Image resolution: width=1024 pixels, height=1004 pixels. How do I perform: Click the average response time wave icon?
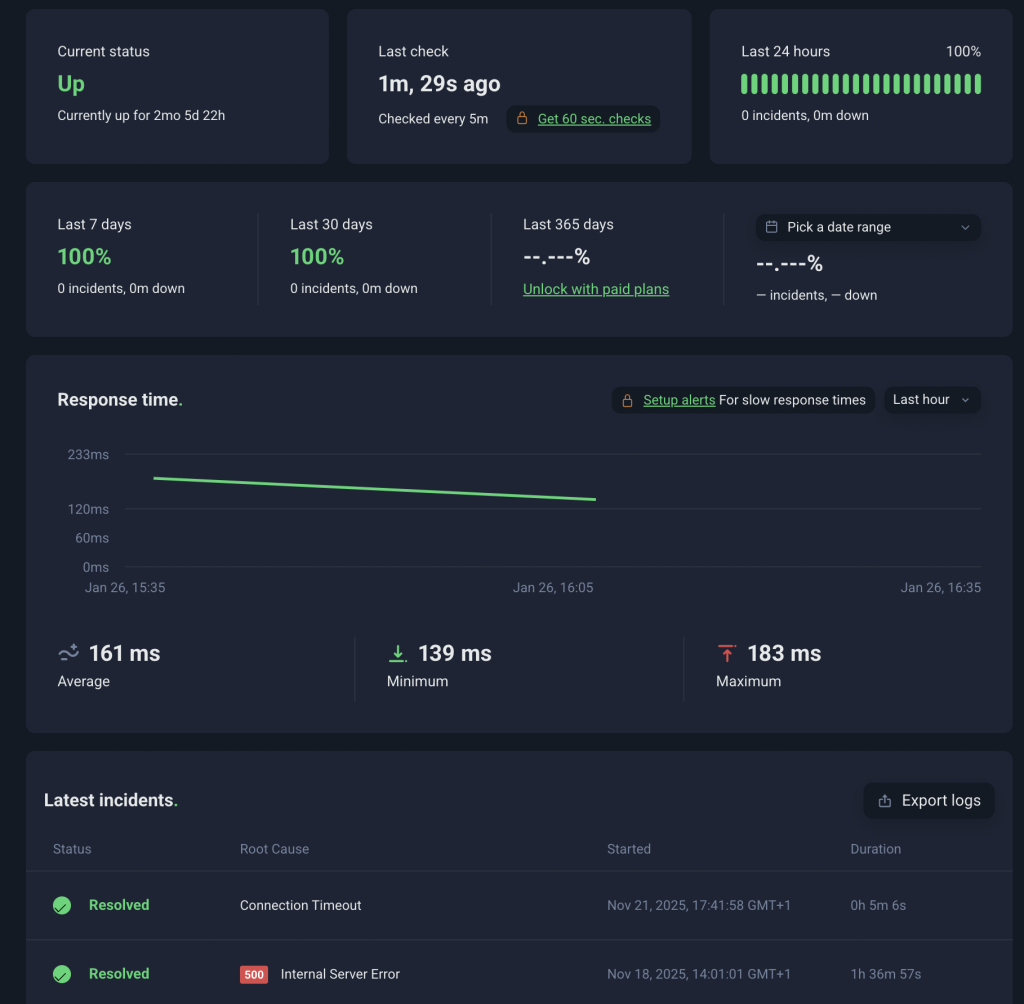tap(69, 653)
